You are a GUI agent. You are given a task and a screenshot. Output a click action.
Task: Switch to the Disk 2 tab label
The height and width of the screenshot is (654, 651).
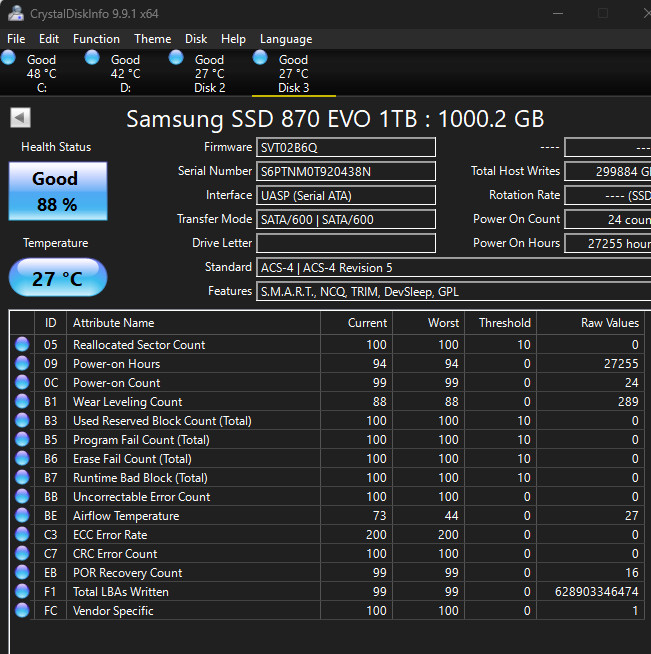[209, 88]
